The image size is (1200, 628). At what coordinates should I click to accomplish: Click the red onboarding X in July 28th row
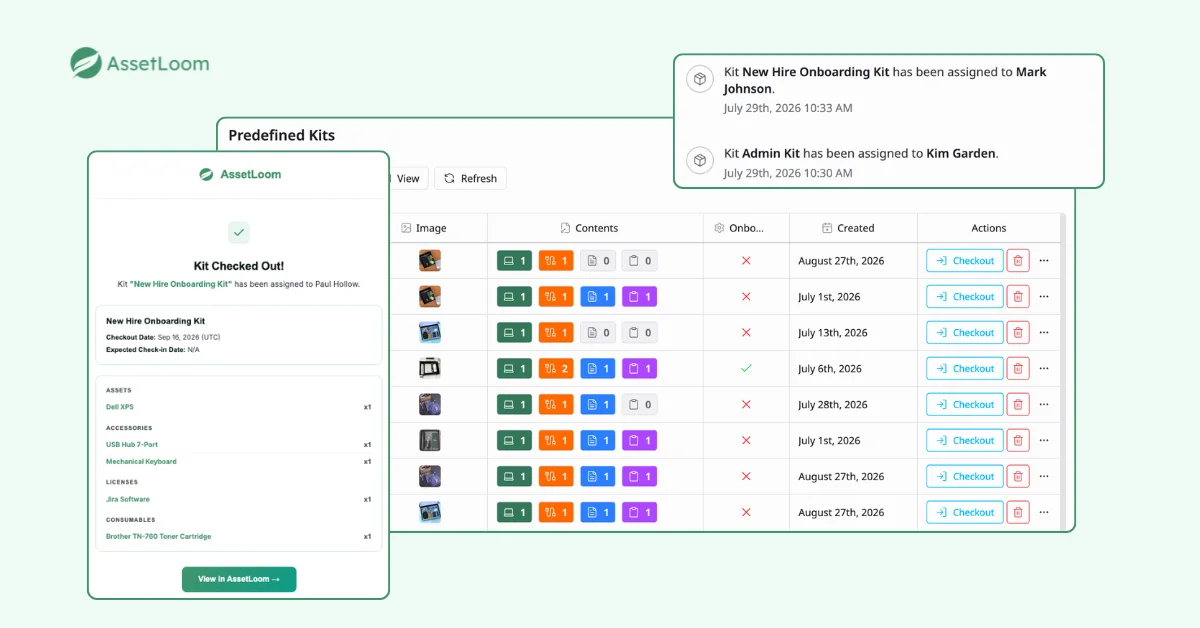tap(745, 404)
